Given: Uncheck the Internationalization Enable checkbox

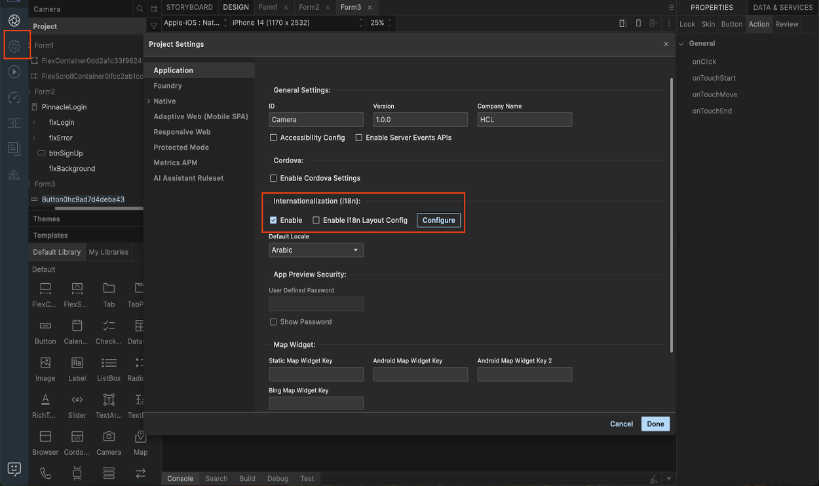Looking at the screenshot, I should (274, 220).
